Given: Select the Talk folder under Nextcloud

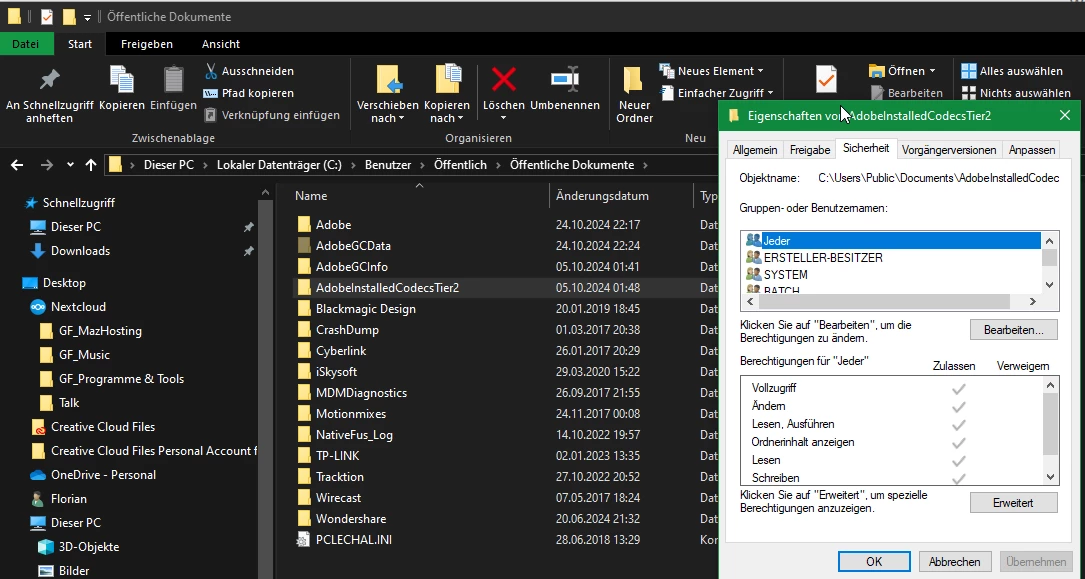Looking at the screenshot, I should (x=60, y=403).
